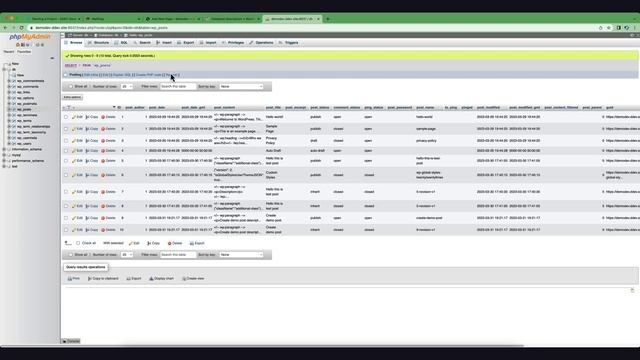Open the Sort by key dropdown above the table
The width and height of the screenshot is (640, 360).
click(x=241, y=87)
